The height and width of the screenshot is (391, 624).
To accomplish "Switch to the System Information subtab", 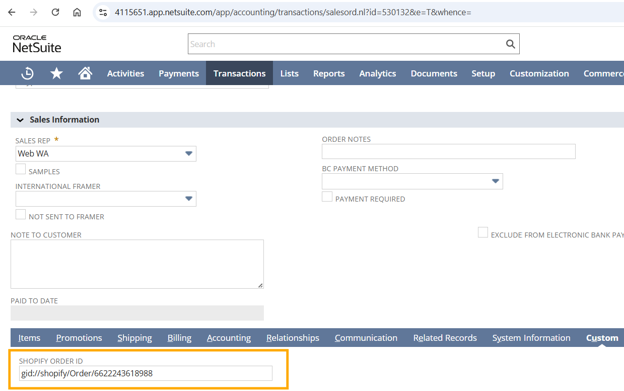I will [531, 338].
